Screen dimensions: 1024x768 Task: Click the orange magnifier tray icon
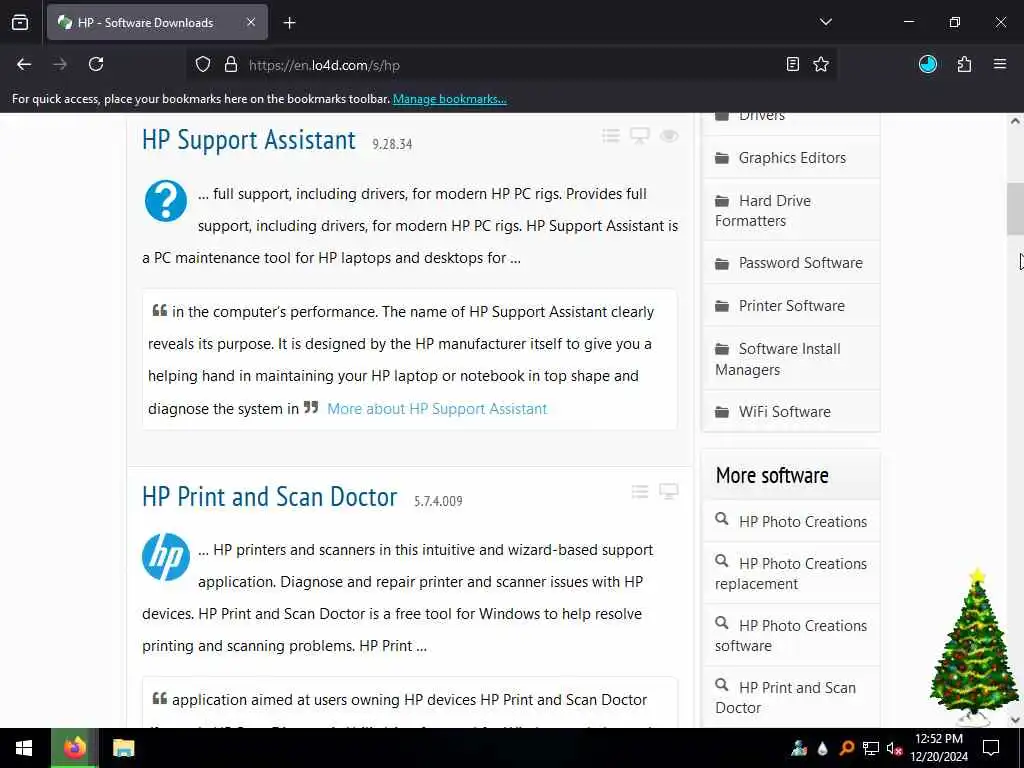847,748
